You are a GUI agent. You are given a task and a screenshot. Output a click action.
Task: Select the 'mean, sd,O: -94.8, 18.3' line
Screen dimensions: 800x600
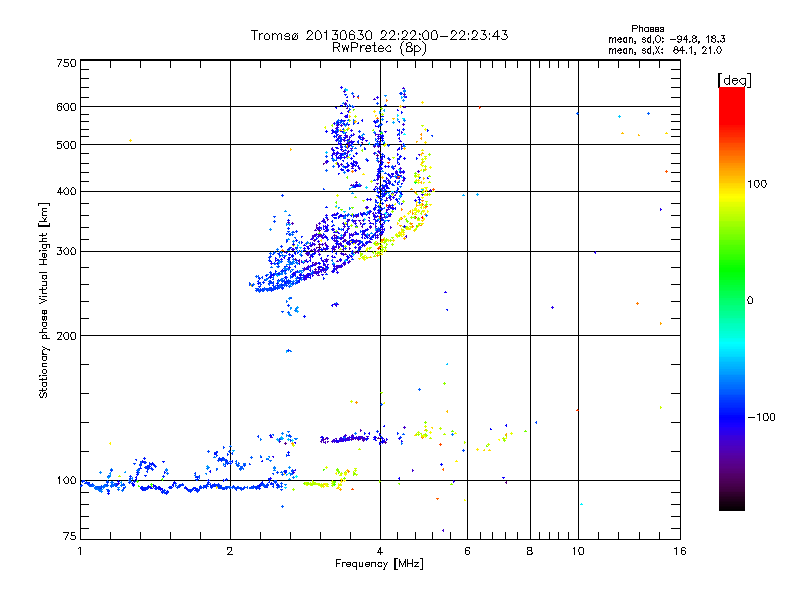pos(666,39)
